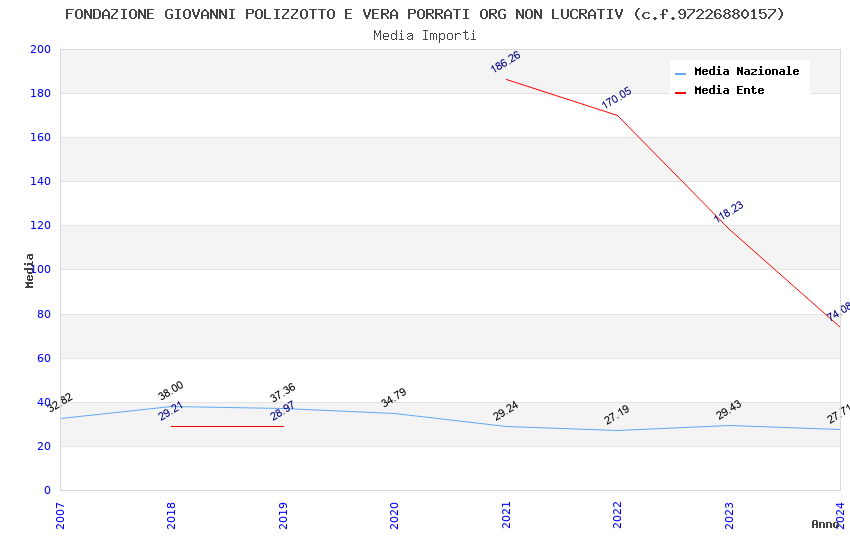Click the 0 y-axis tick label
This screenshot has width=850, height=550.
coord(48,490)
